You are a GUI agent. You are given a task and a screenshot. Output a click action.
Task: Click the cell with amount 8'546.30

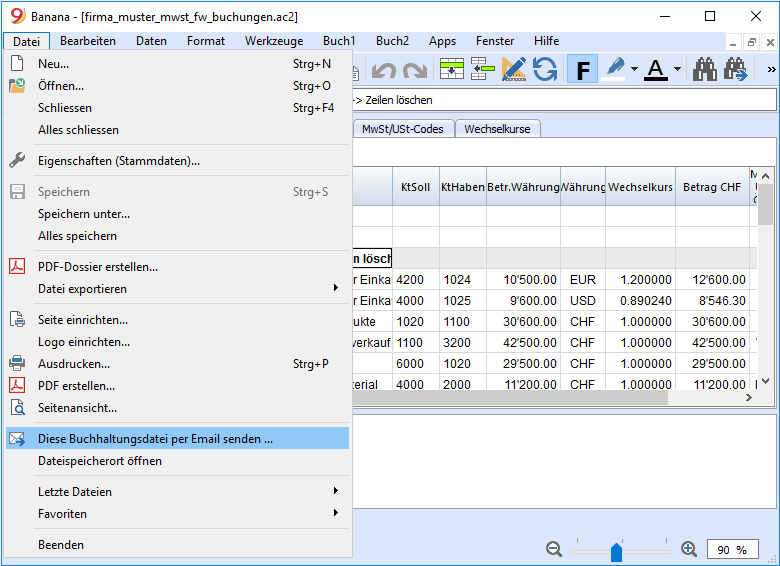pyautogui.click(x=712, y=300)
